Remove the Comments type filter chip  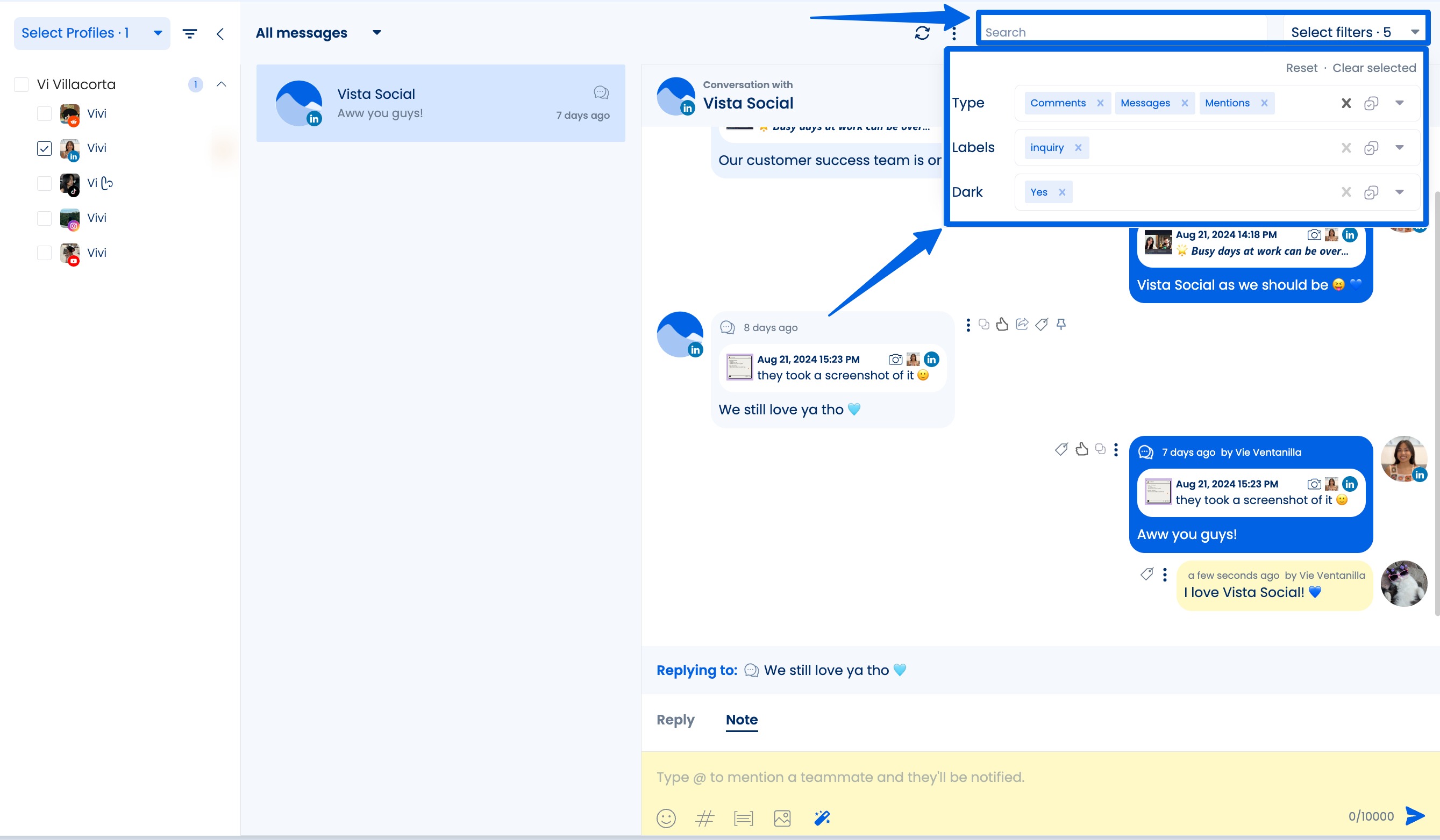1100,103
